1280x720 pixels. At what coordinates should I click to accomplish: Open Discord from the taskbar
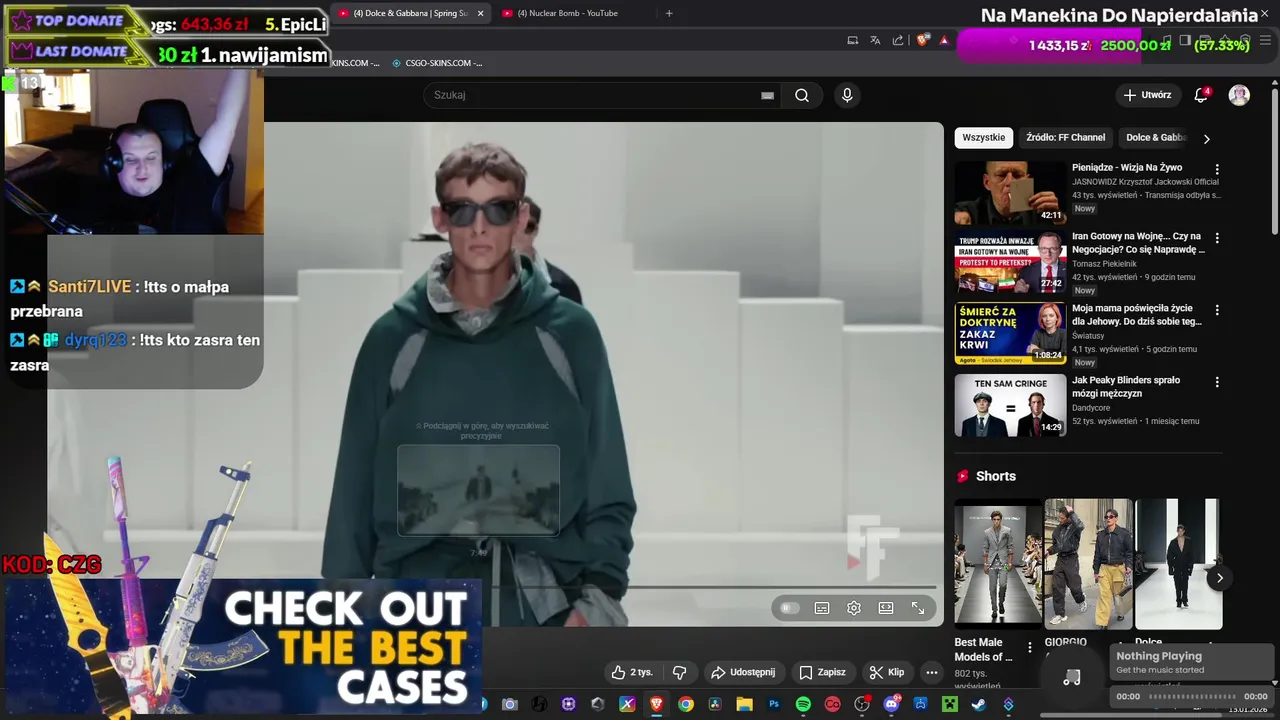(891, 704)
